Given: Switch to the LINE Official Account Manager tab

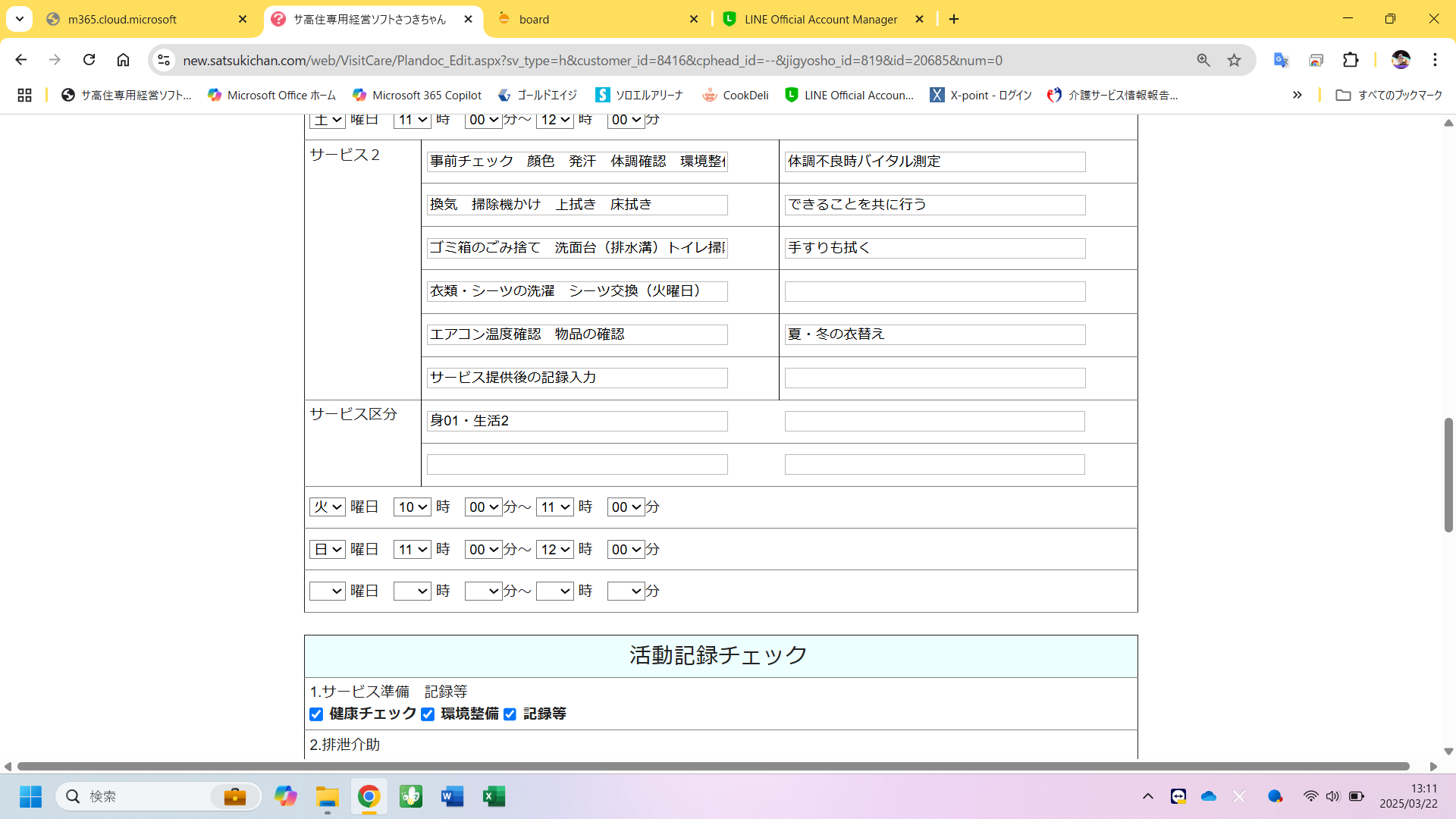Looking at the screenshot, I should pos(821,19).
